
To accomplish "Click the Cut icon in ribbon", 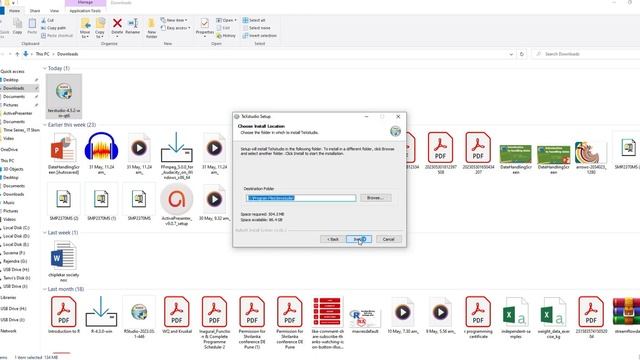I will (x=48, y=20).
